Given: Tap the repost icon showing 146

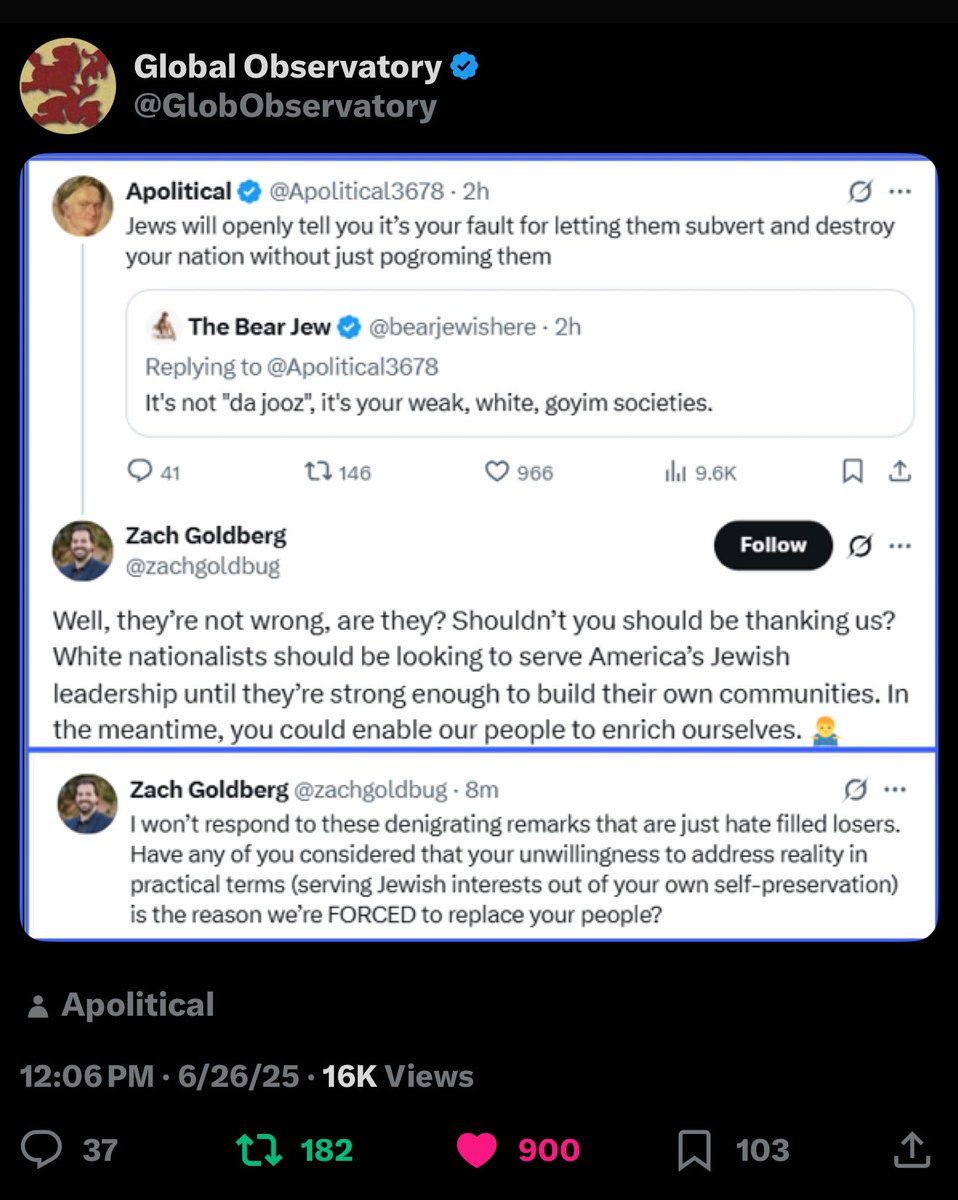Looking at the screenshot, I should point(318,472).
